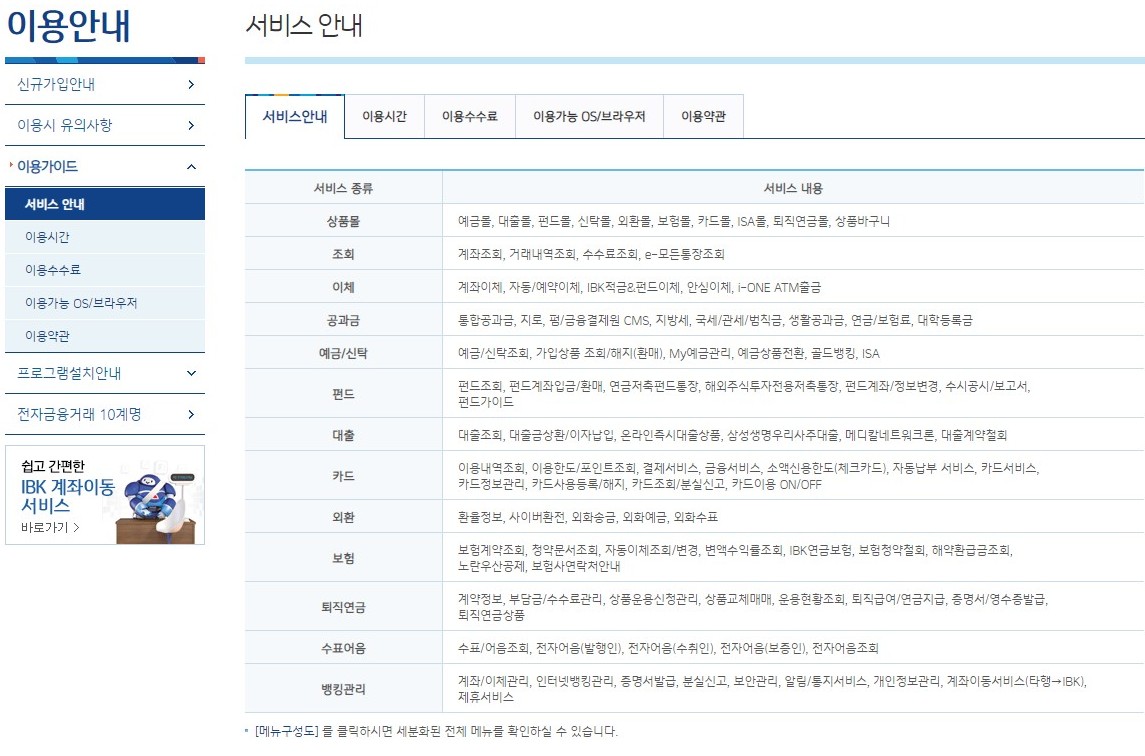Select 상품몰 row label
Viewport: 1145px width, 756px height.
(343, 221)
